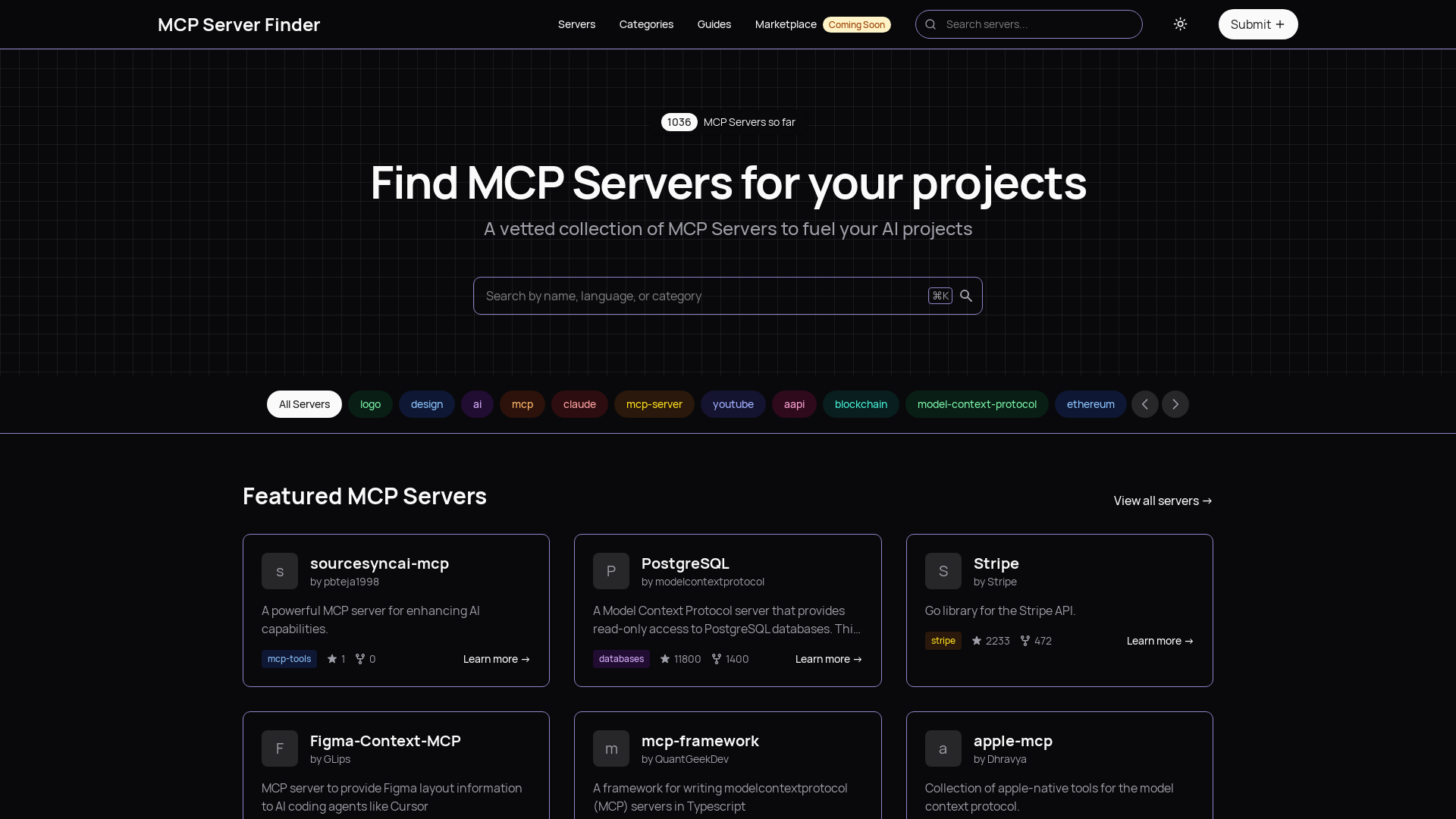Click the search magnifier icon in main search bar
Screen dimensions: 1456x819
[x=966, y=296]
